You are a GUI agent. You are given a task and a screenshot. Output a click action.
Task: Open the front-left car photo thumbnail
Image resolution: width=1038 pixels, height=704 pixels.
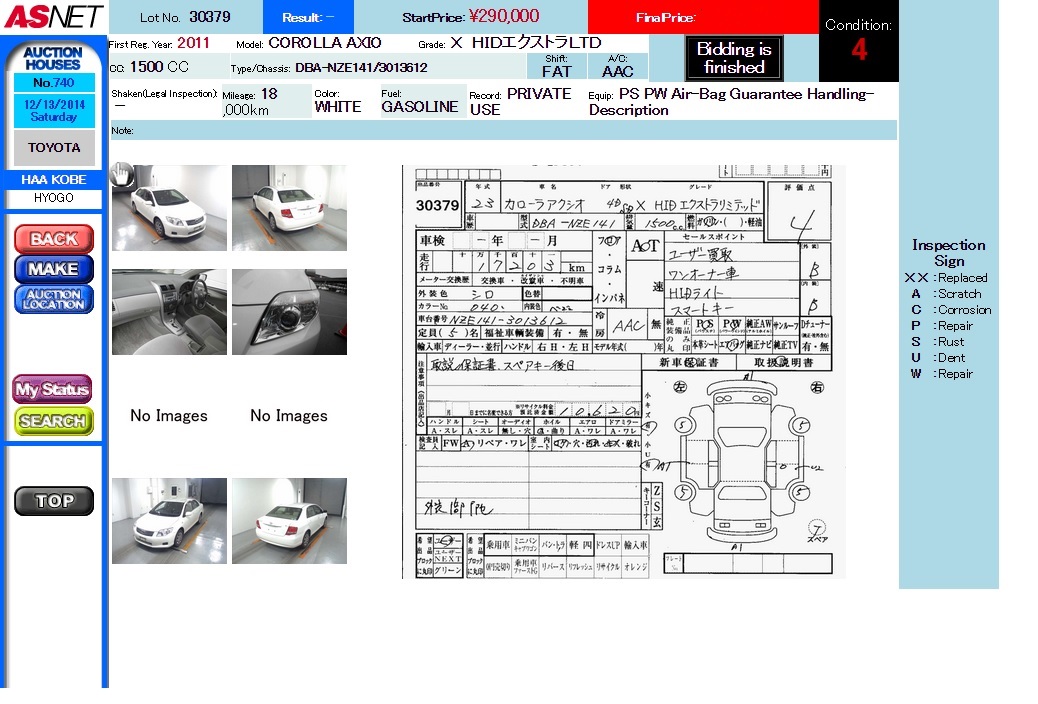click(x=169, y=207)
